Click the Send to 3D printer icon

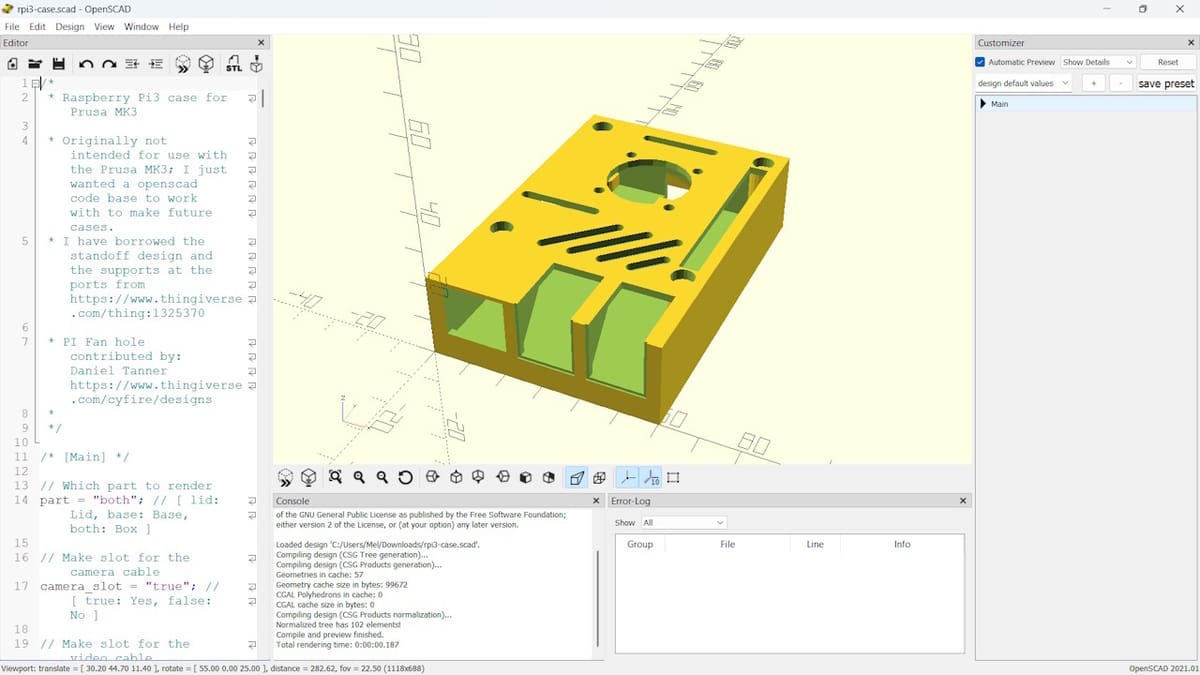pos(257,64)
